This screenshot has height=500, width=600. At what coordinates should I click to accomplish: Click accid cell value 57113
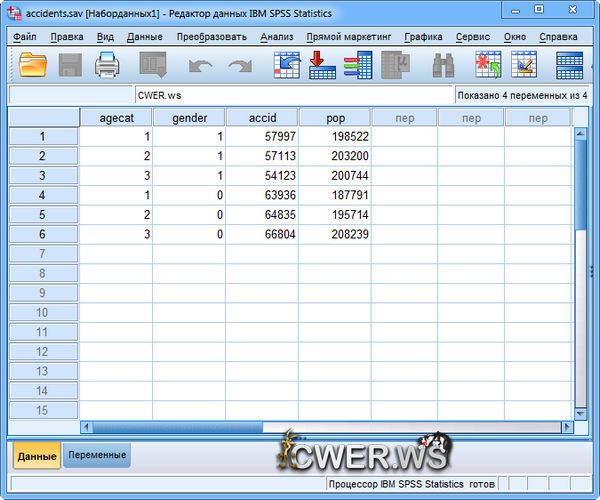[262, 156]
